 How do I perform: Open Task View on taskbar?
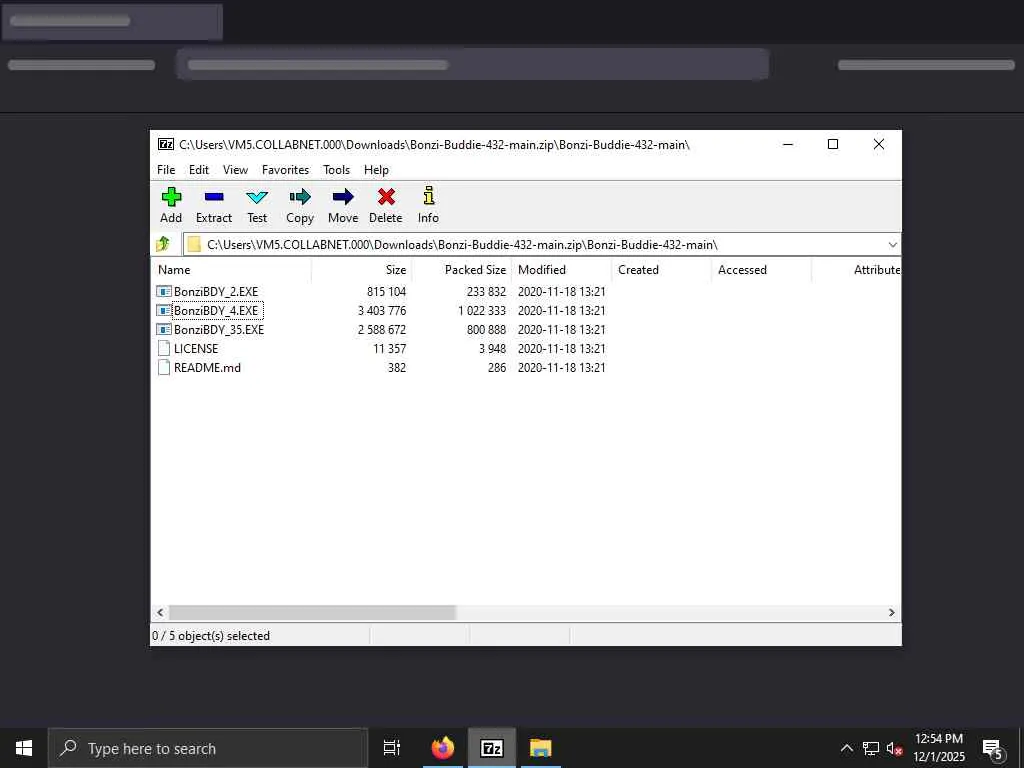click(392, 748)
